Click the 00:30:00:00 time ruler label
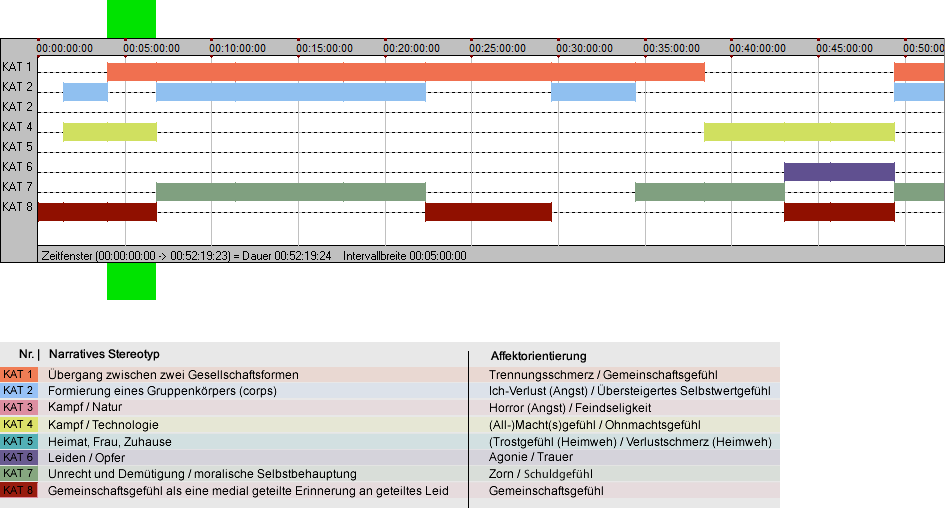 click(584, 48)
